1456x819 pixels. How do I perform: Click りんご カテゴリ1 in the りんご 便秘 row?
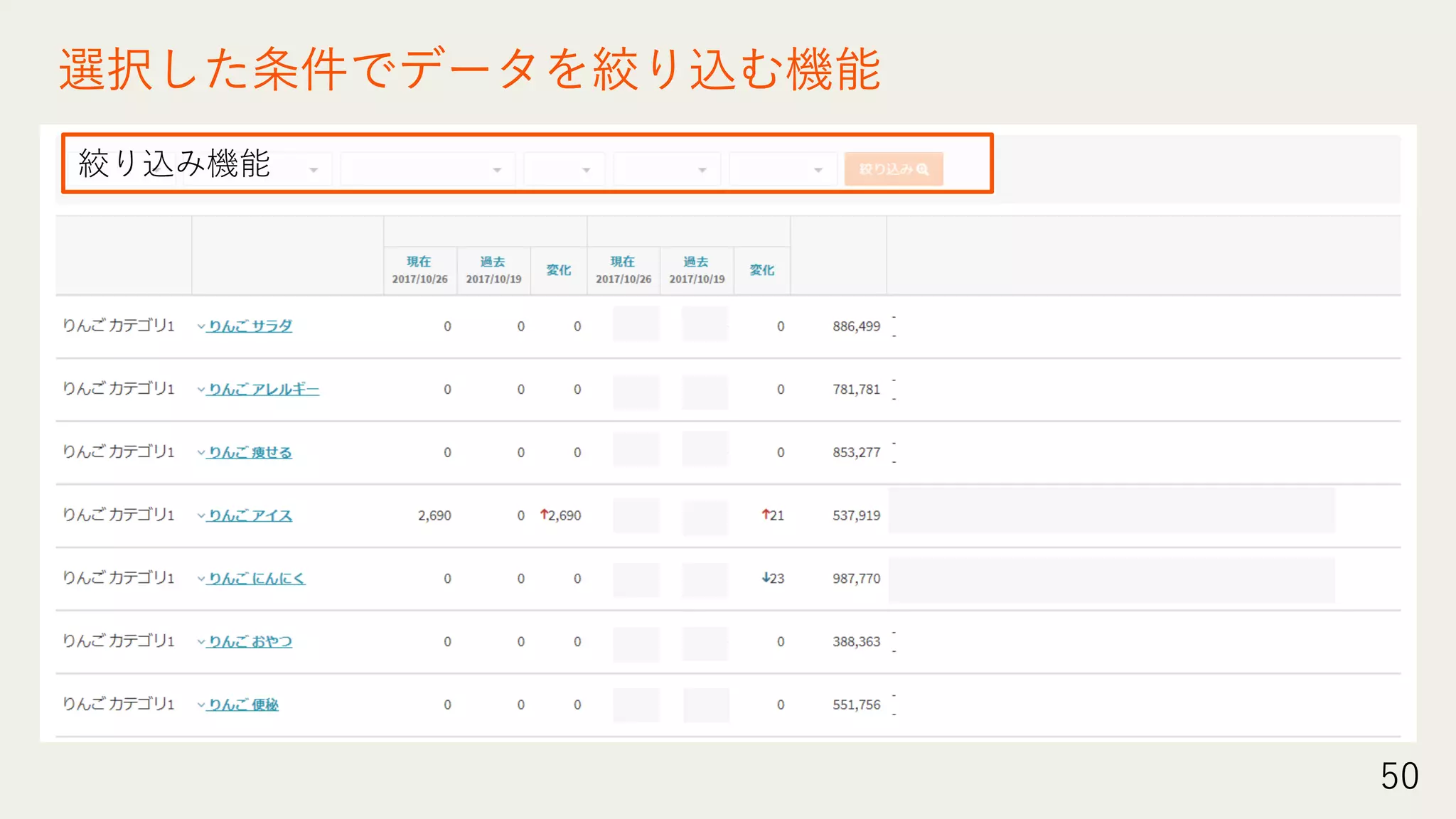tap(119, 704)
